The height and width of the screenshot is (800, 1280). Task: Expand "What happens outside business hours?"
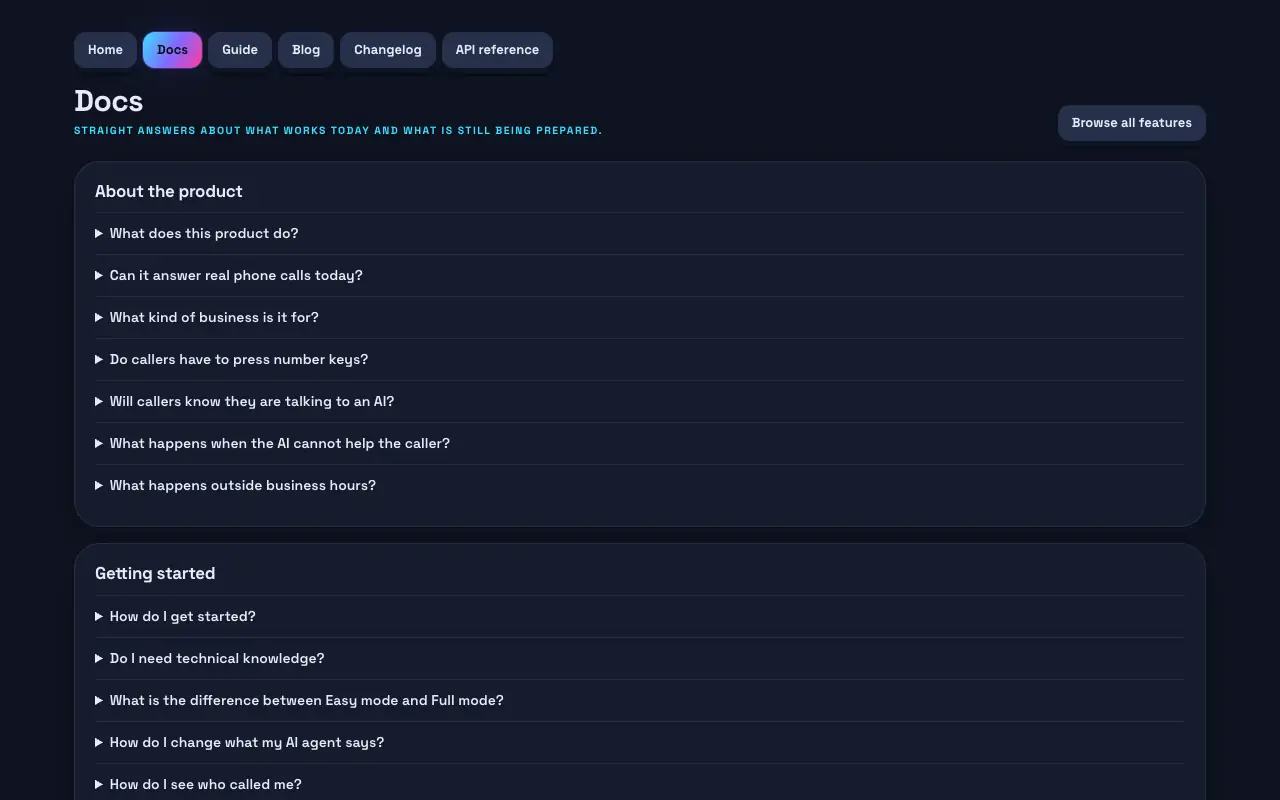point(639,486)
